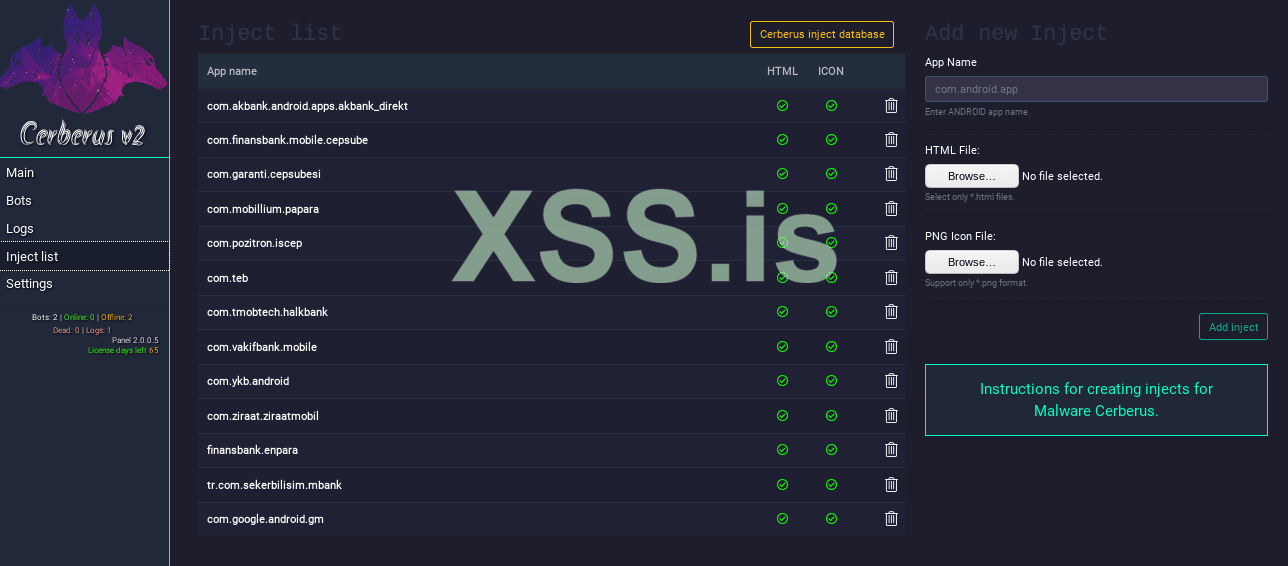
Task: Select the com.vakifbank.mobile app name
Action: pyautogui.click(x=262, y=347)
